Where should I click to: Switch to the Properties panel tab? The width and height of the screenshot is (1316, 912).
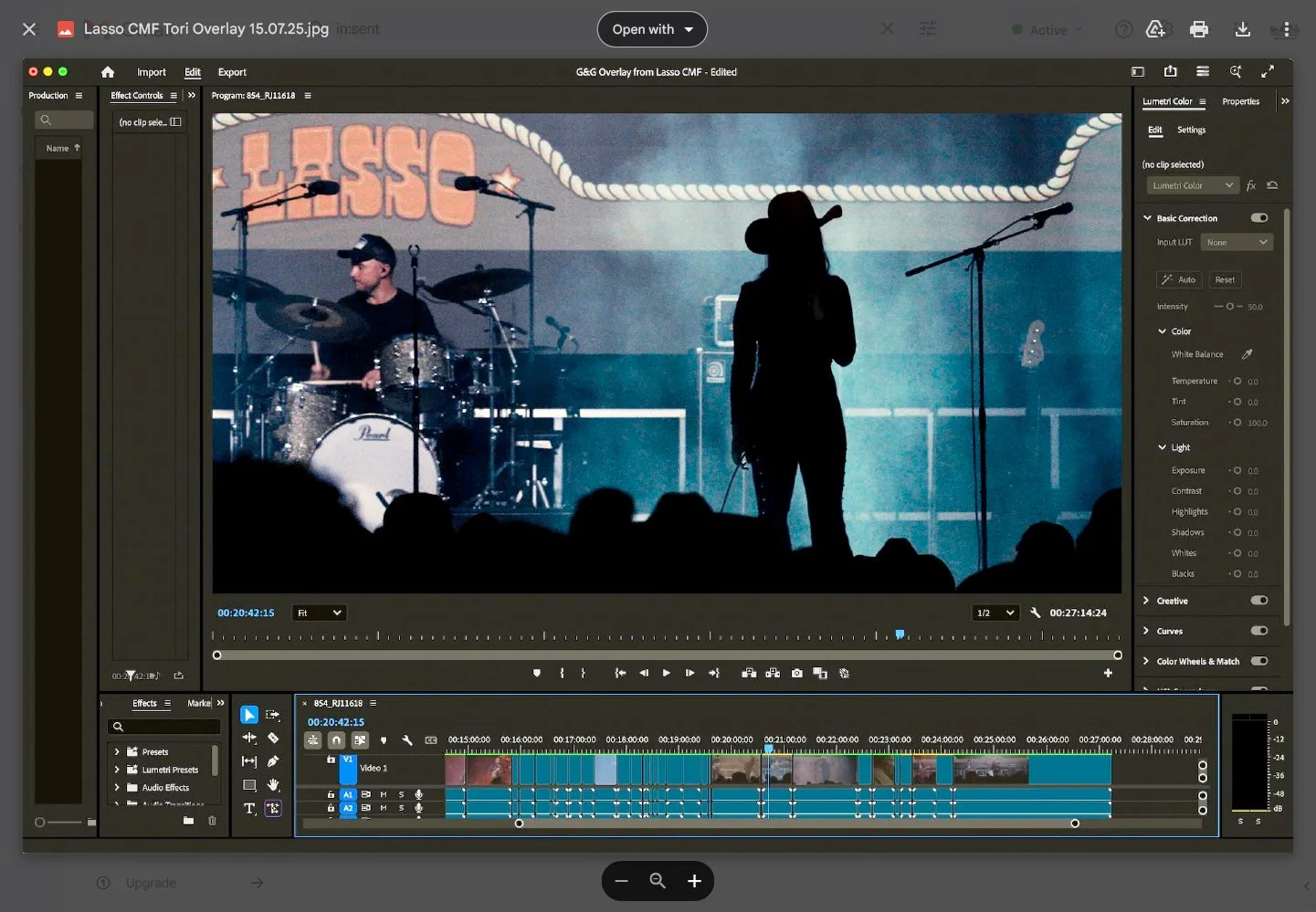pyautogui.click(x=1240, y=101)
